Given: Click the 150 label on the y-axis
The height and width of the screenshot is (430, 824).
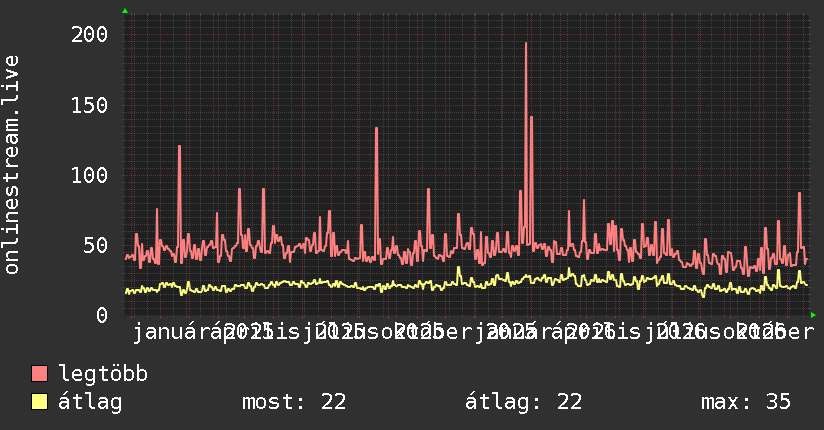Looking at the screenshot, I should 89,105.
